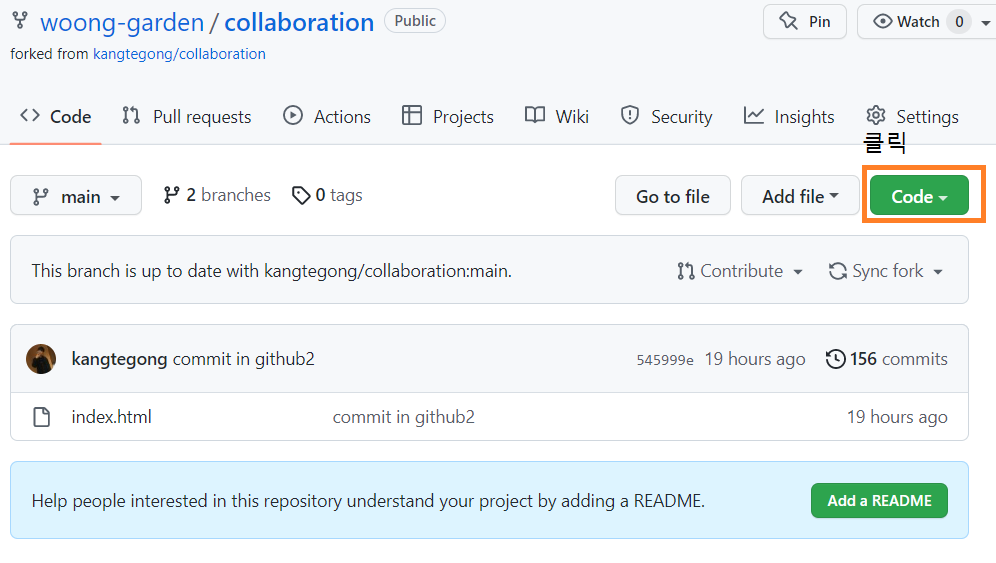Open the kangtegong/collaboration upstream link
996x563 pixels.
pos(179,54)
